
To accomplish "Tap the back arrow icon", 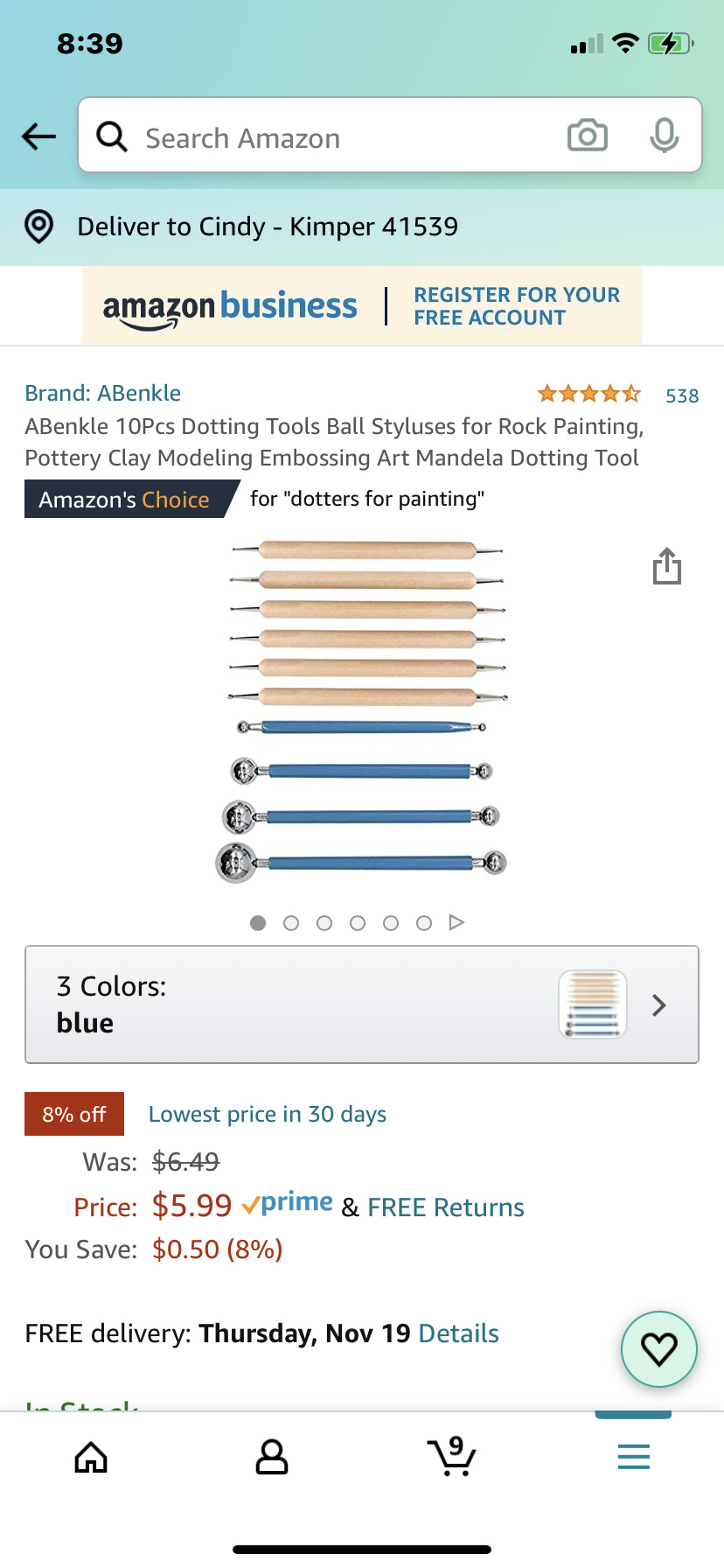I will tap(39, 136).
